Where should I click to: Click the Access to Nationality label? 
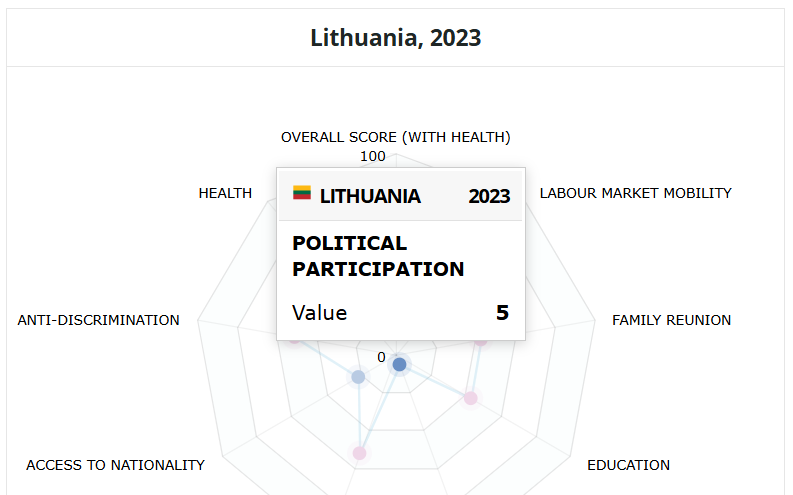pyautogui.click(x=115, y=465)
